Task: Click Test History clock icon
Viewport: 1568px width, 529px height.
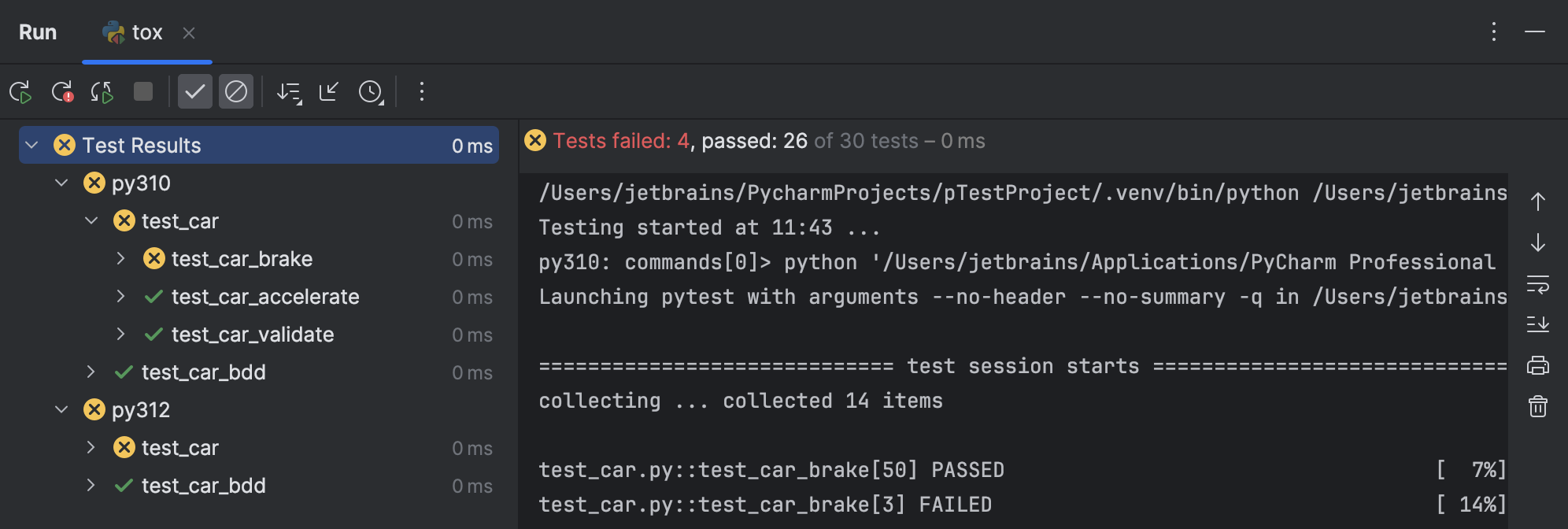Action: [371, 92]
